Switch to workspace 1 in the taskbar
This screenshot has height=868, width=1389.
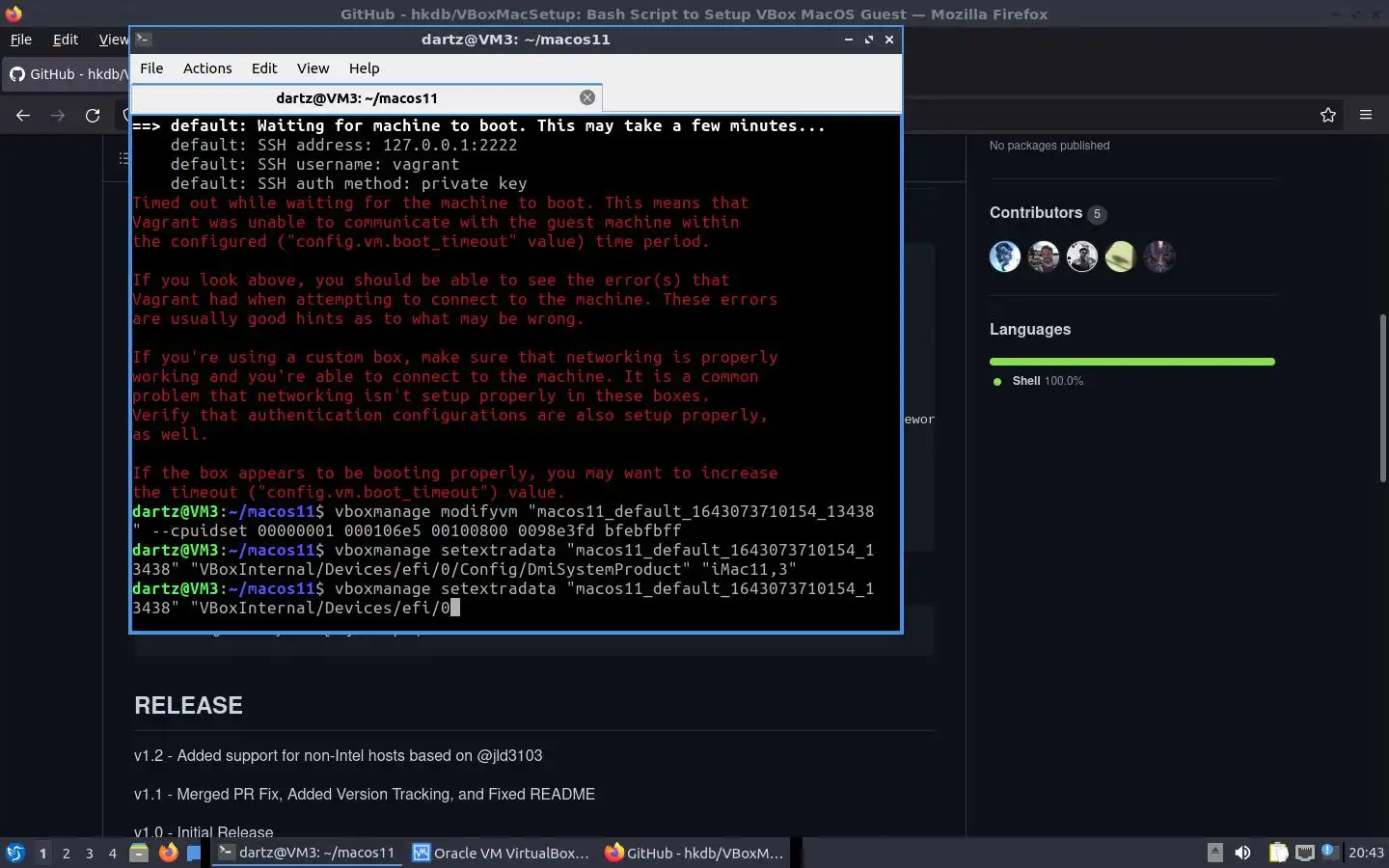click(42, 853)
